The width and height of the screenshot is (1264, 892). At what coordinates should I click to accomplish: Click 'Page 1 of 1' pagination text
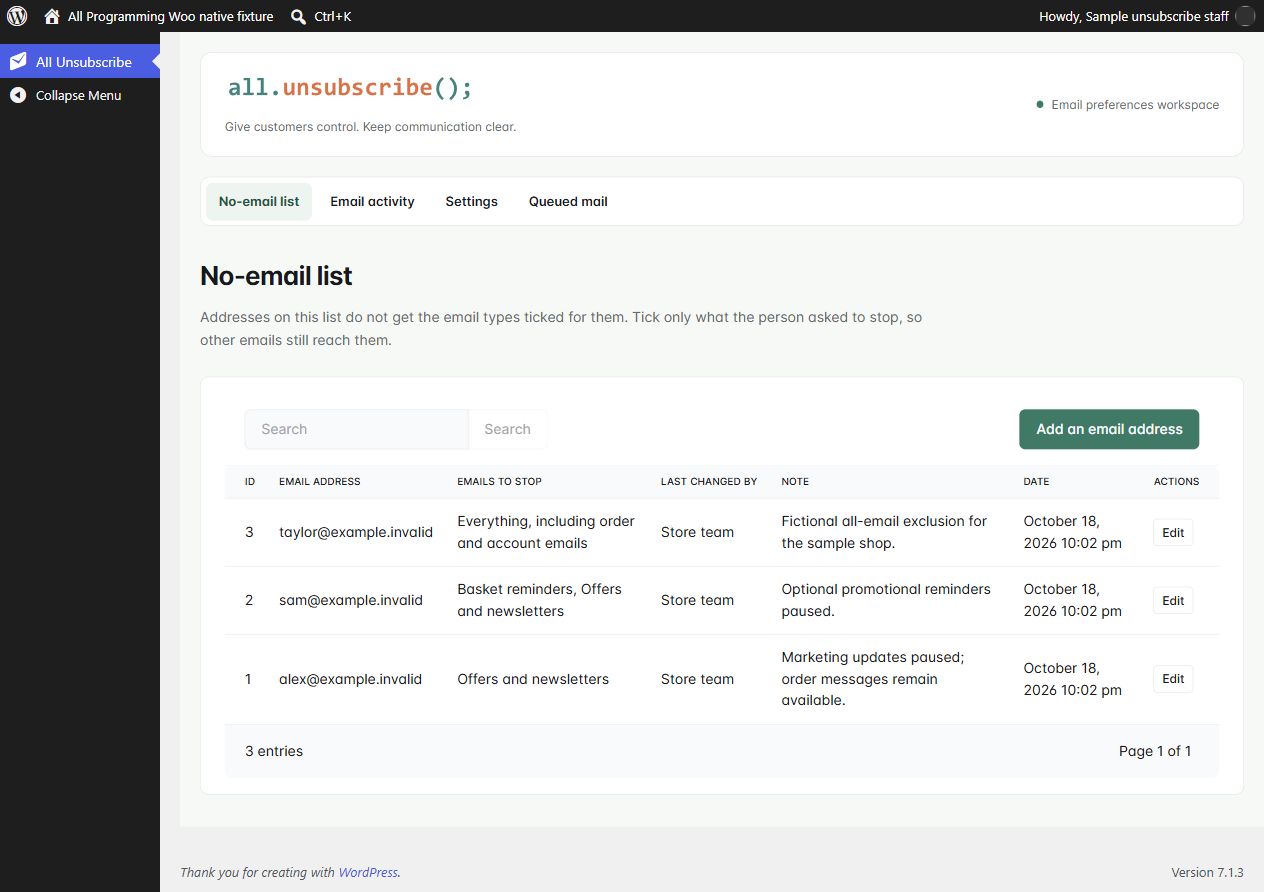click(x=1155, y=751)
